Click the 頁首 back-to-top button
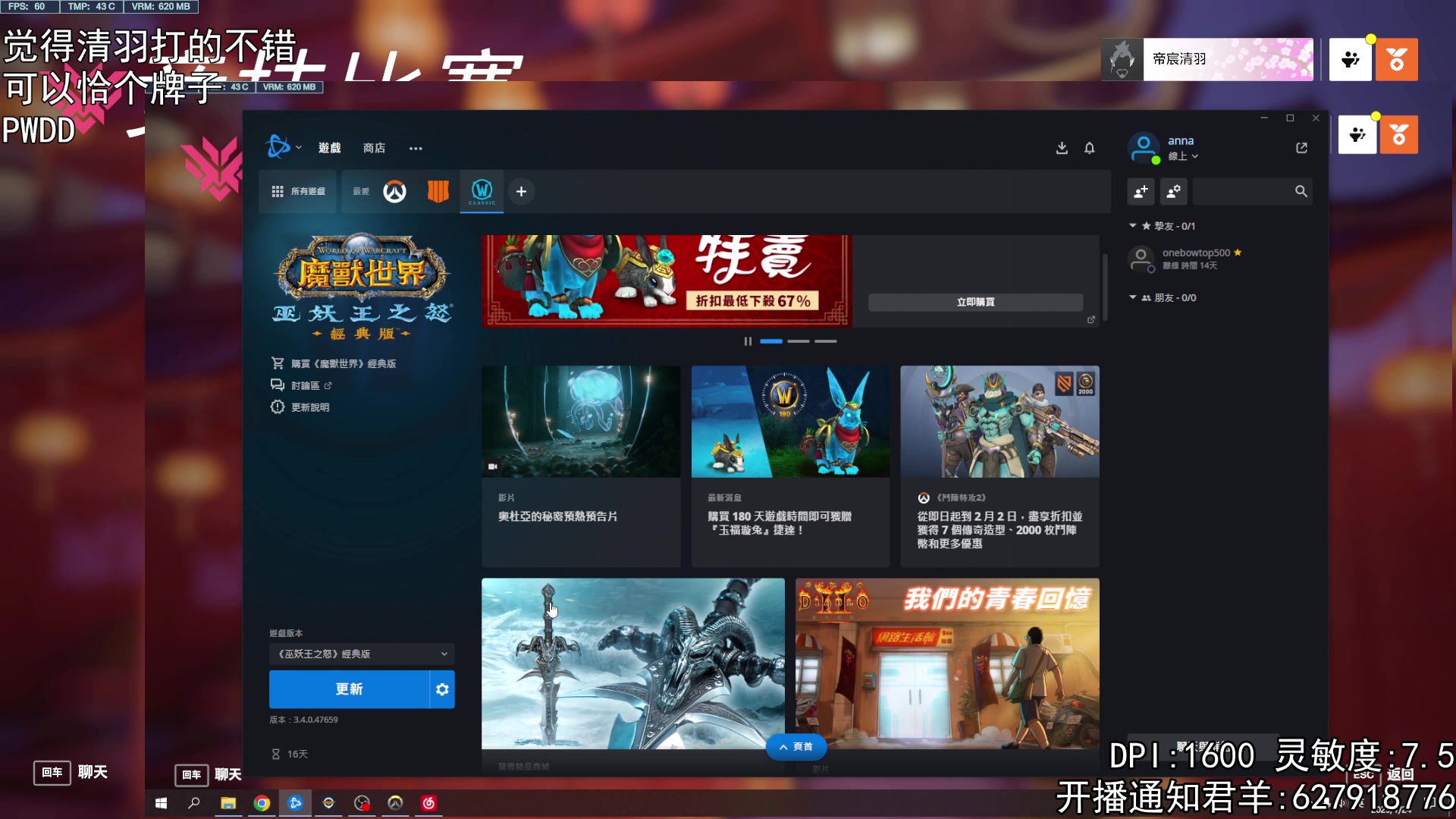The image size is (1456, 819). click(796, 747)
